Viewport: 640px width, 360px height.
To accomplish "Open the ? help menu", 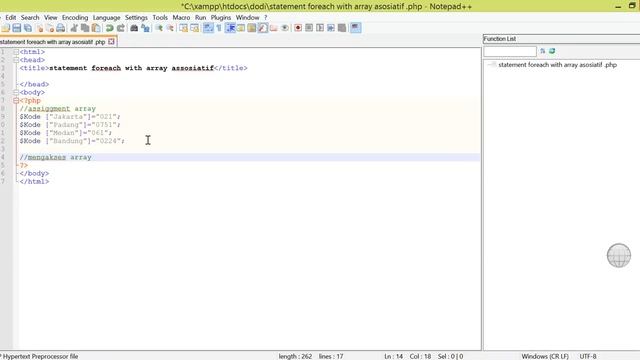I will 265,18.
